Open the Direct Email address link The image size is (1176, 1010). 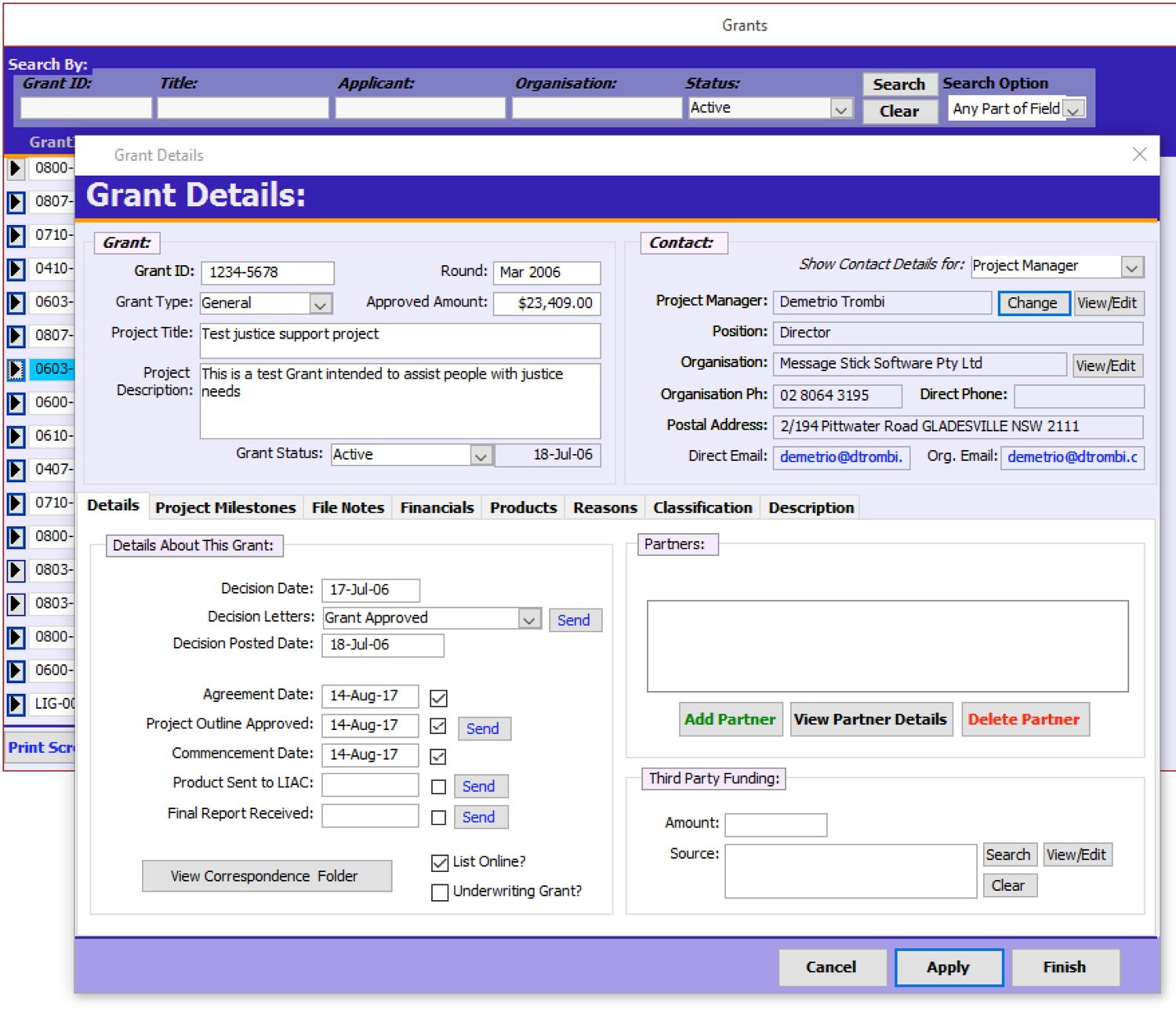click(x=841, y=457)
